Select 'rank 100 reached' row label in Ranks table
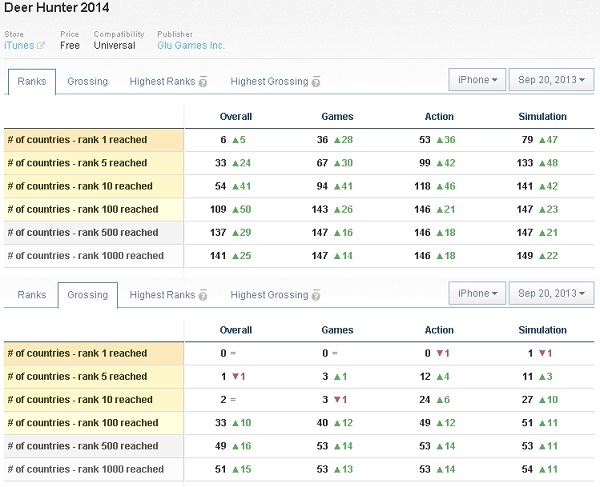Viewport: 600px width, 487px height. [x=94, y=209]
